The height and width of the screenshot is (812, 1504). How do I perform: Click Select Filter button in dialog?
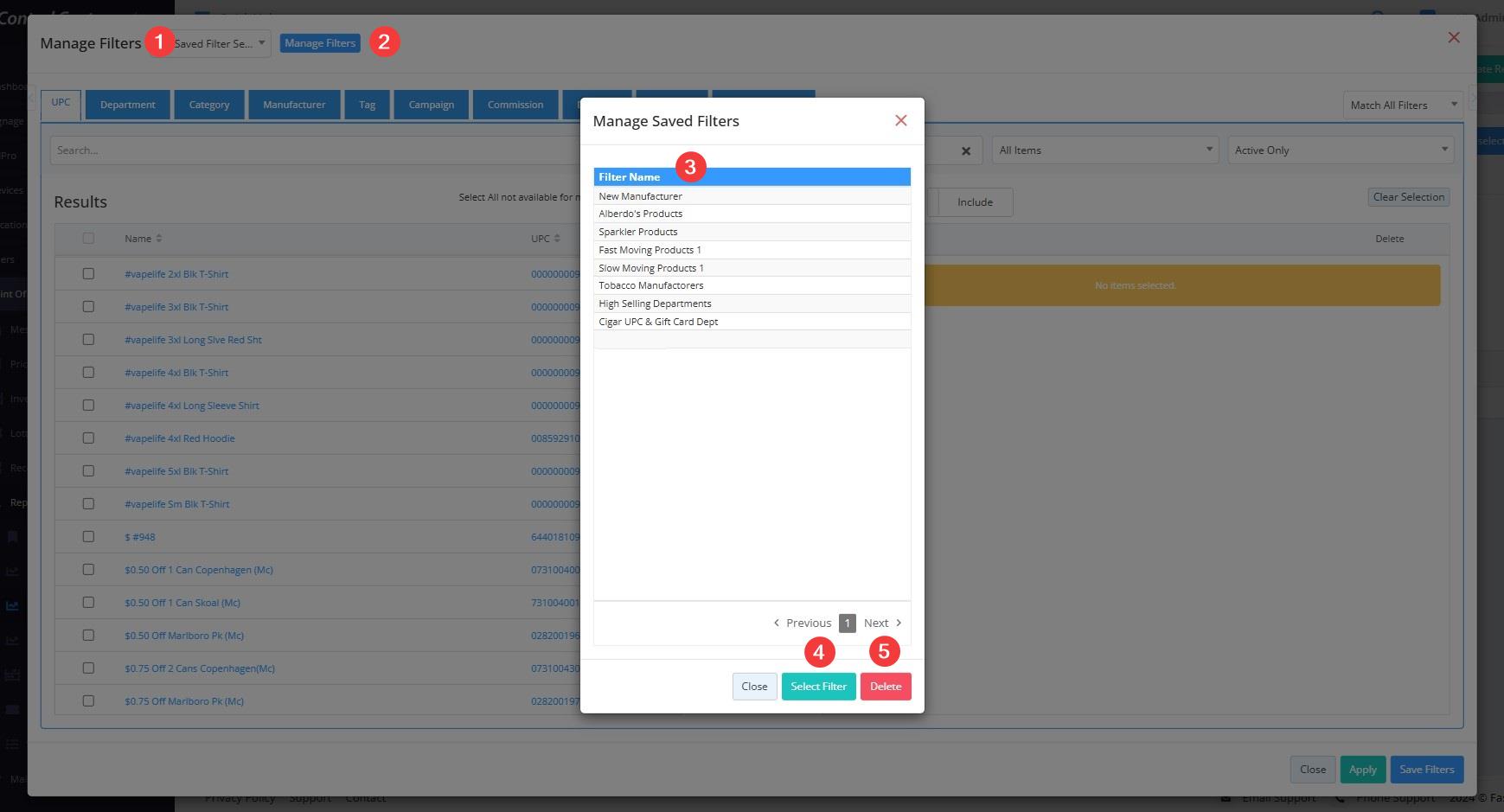coord(818,686)
